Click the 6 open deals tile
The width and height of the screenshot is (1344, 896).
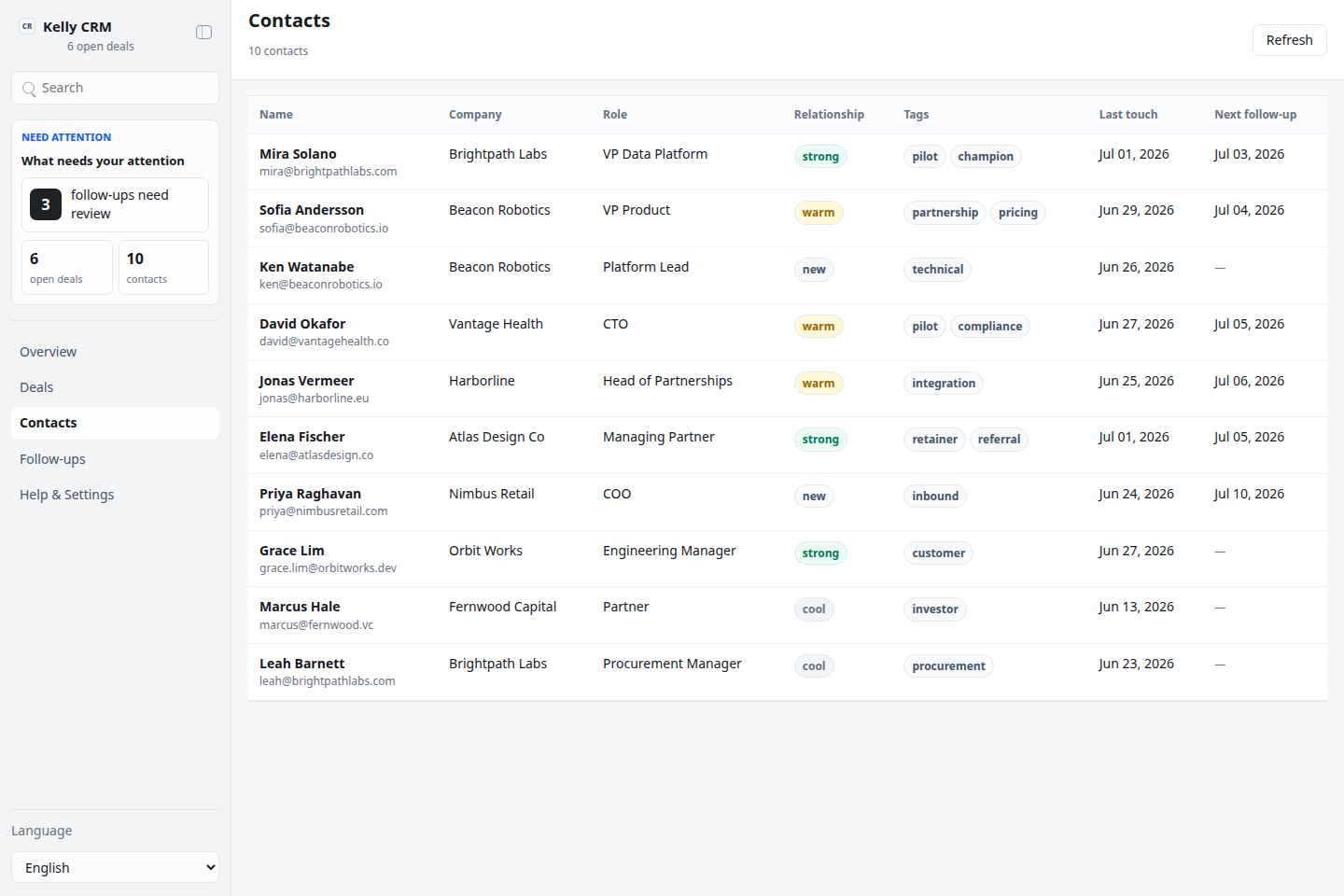click(67, 267)
